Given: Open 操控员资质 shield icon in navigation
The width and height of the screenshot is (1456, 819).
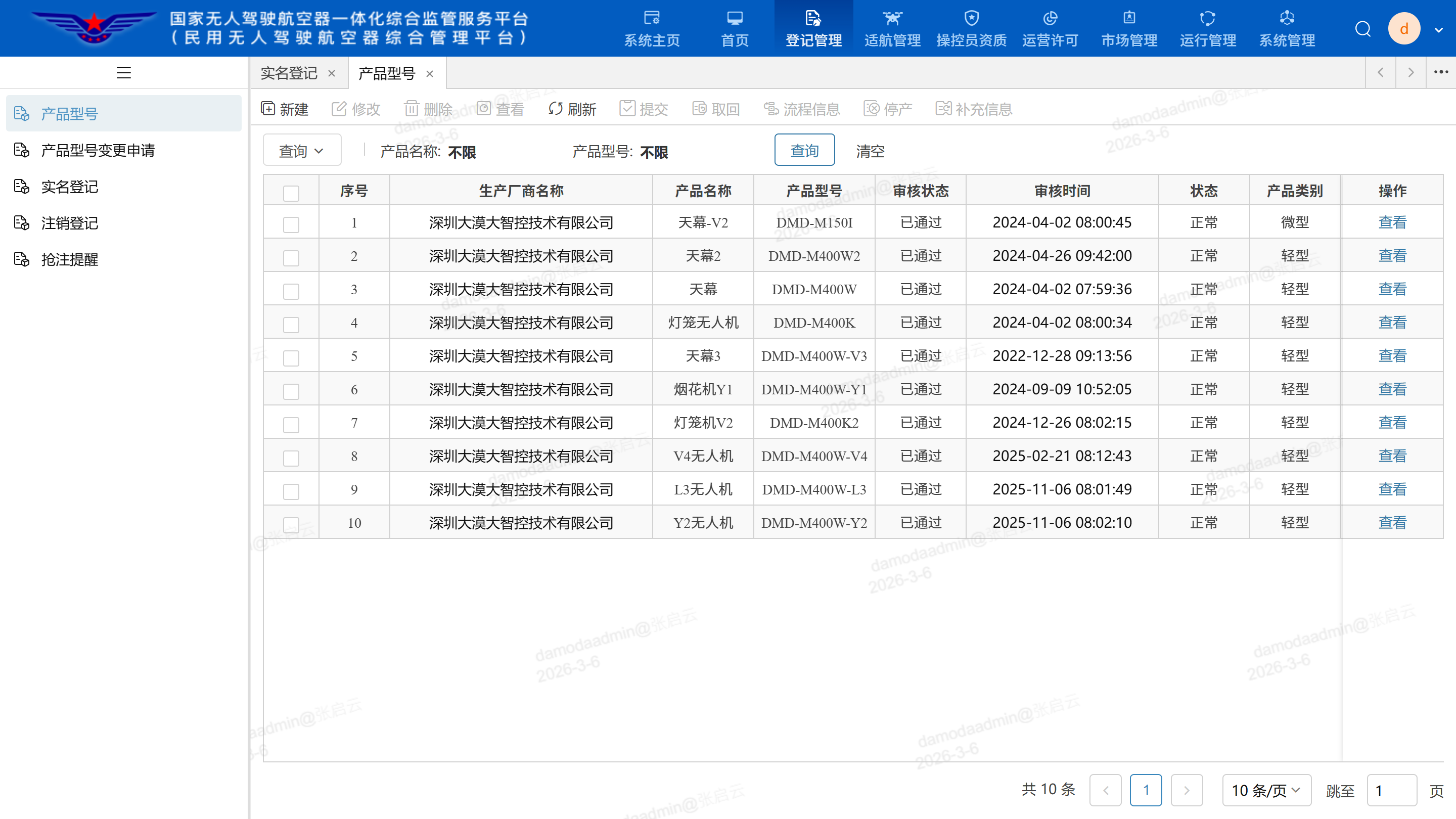Looking at the screenshot, I should point(971,19).
